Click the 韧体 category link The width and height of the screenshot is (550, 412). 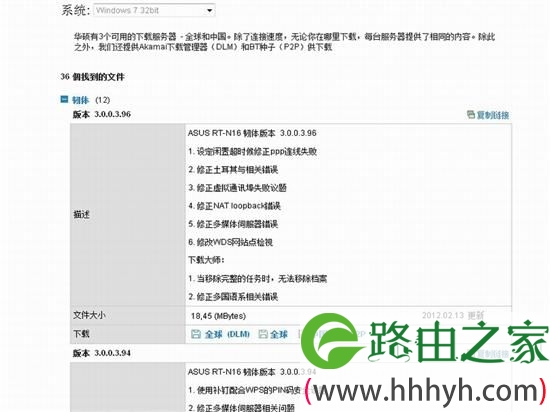click(81, 100)
